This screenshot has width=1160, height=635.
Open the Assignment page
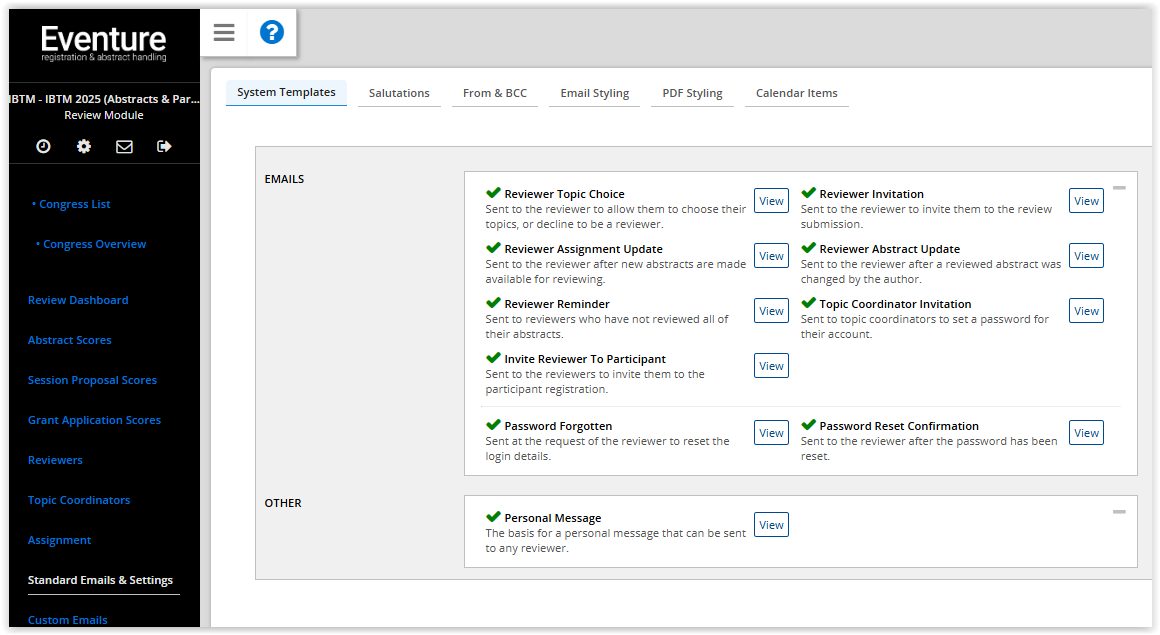tap(59, 540)
